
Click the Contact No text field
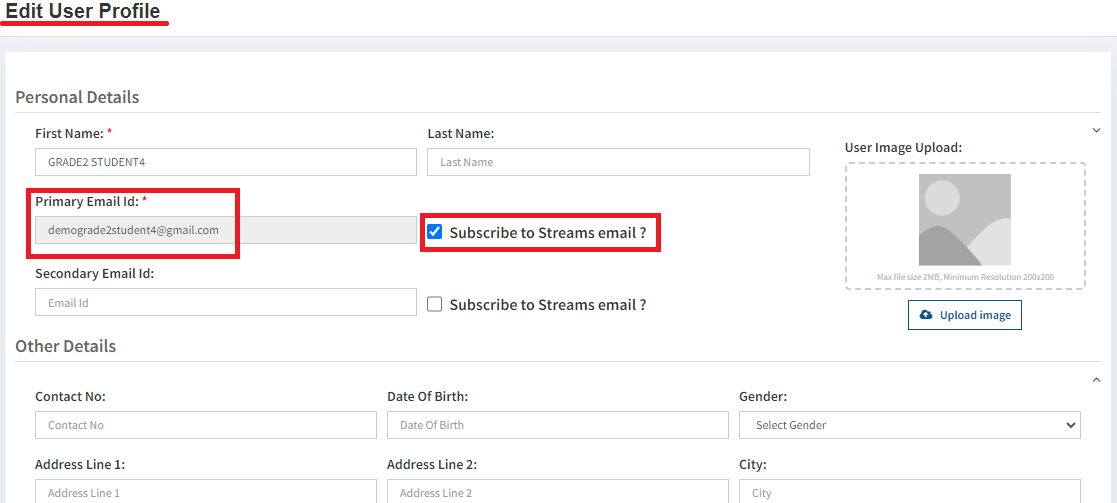[205, 425]
